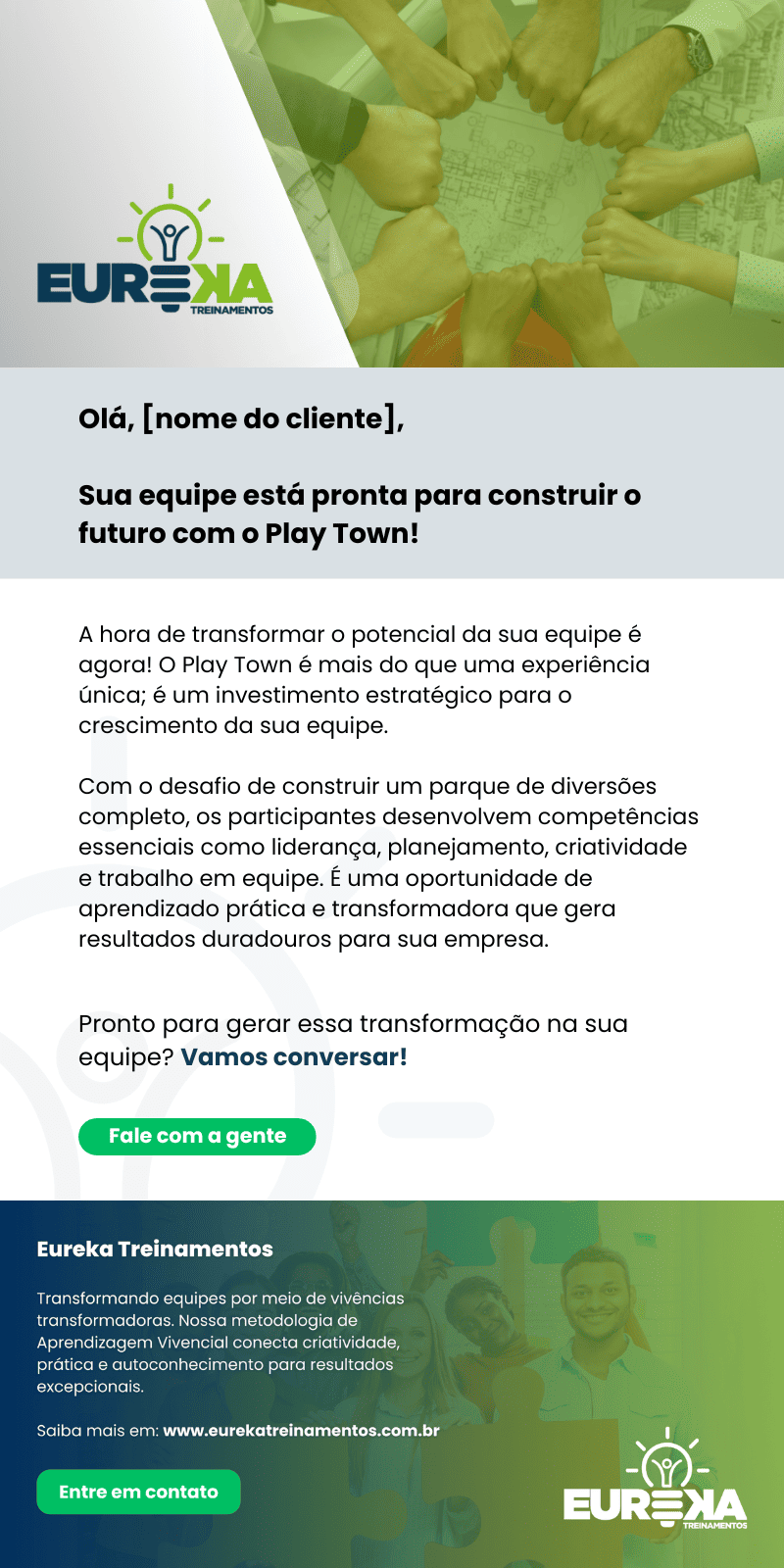Follow the "Vamos conversar!" link text
Screen dimensions: 784x1568
click(294, 1057)
